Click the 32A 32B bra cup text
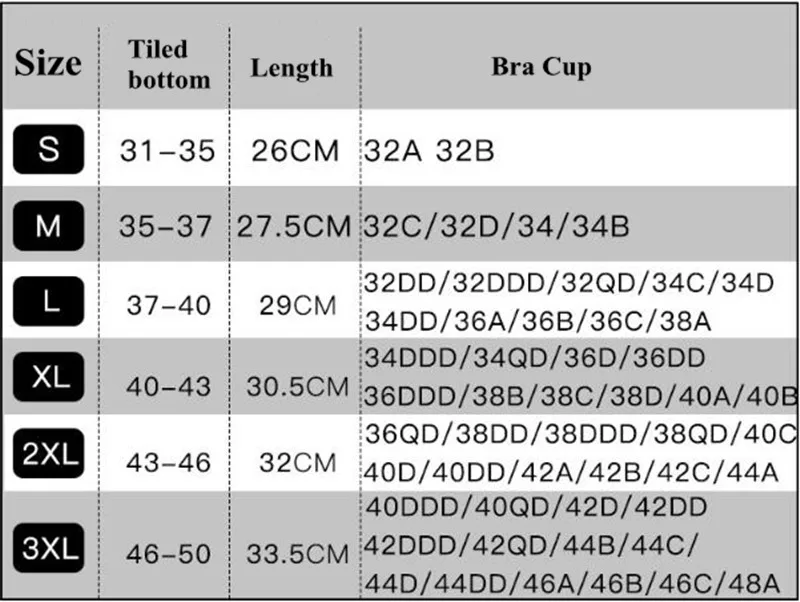Image resolution: width=800 pixels, height=602 pixels. (x=429, y=151)
